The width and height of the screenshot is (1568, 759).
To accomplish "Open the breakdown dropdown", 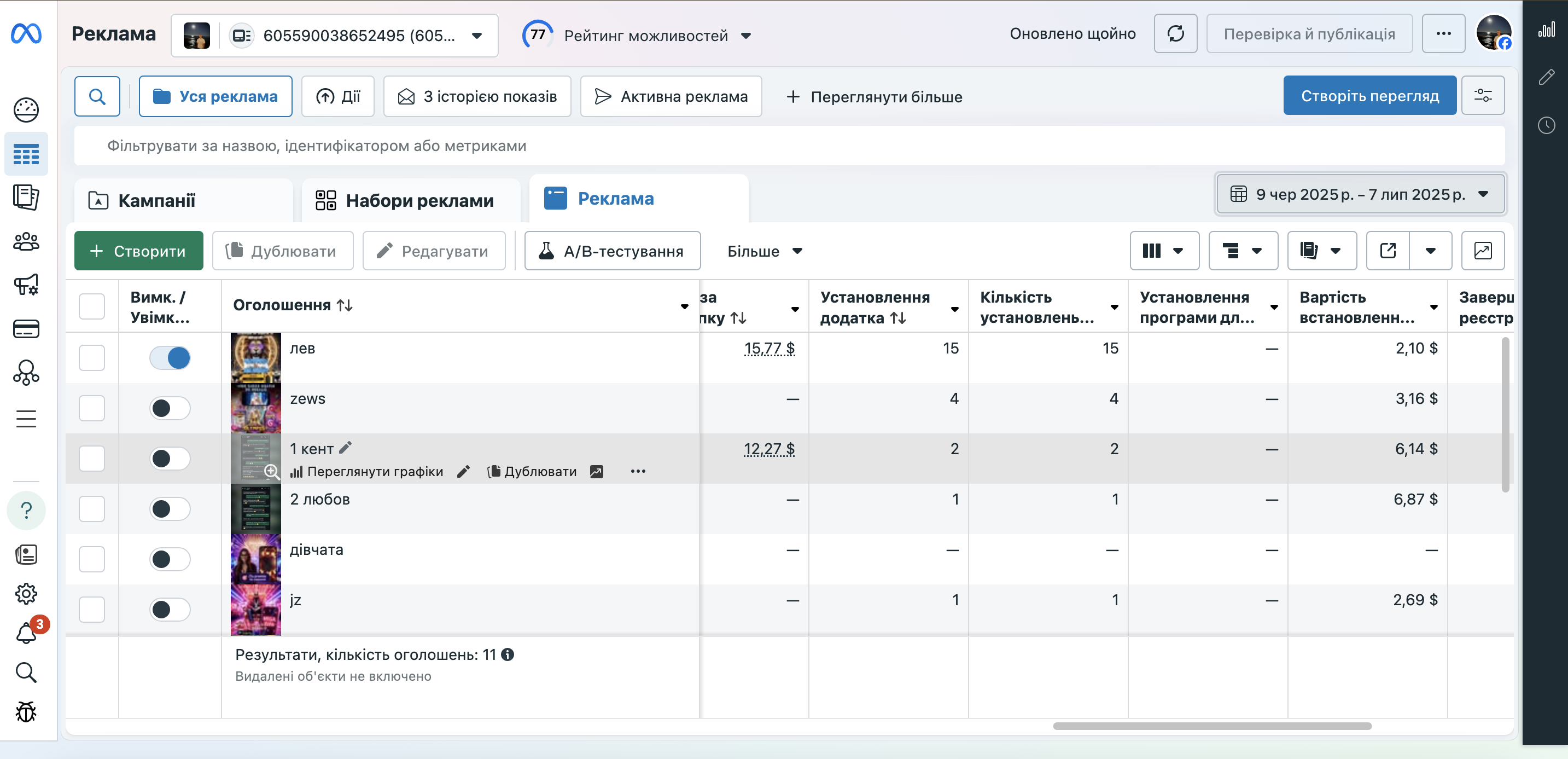I will [1243, 251].
